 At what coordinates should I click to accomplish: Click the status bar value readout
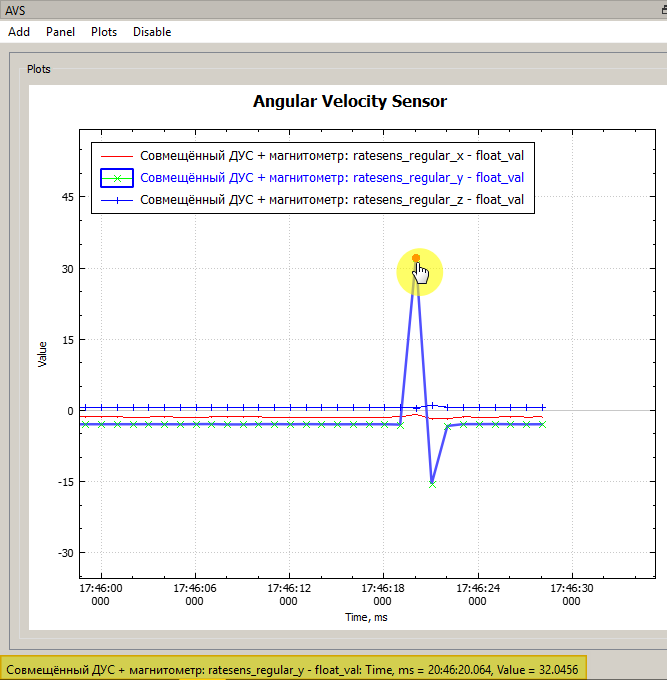point(297,668)
